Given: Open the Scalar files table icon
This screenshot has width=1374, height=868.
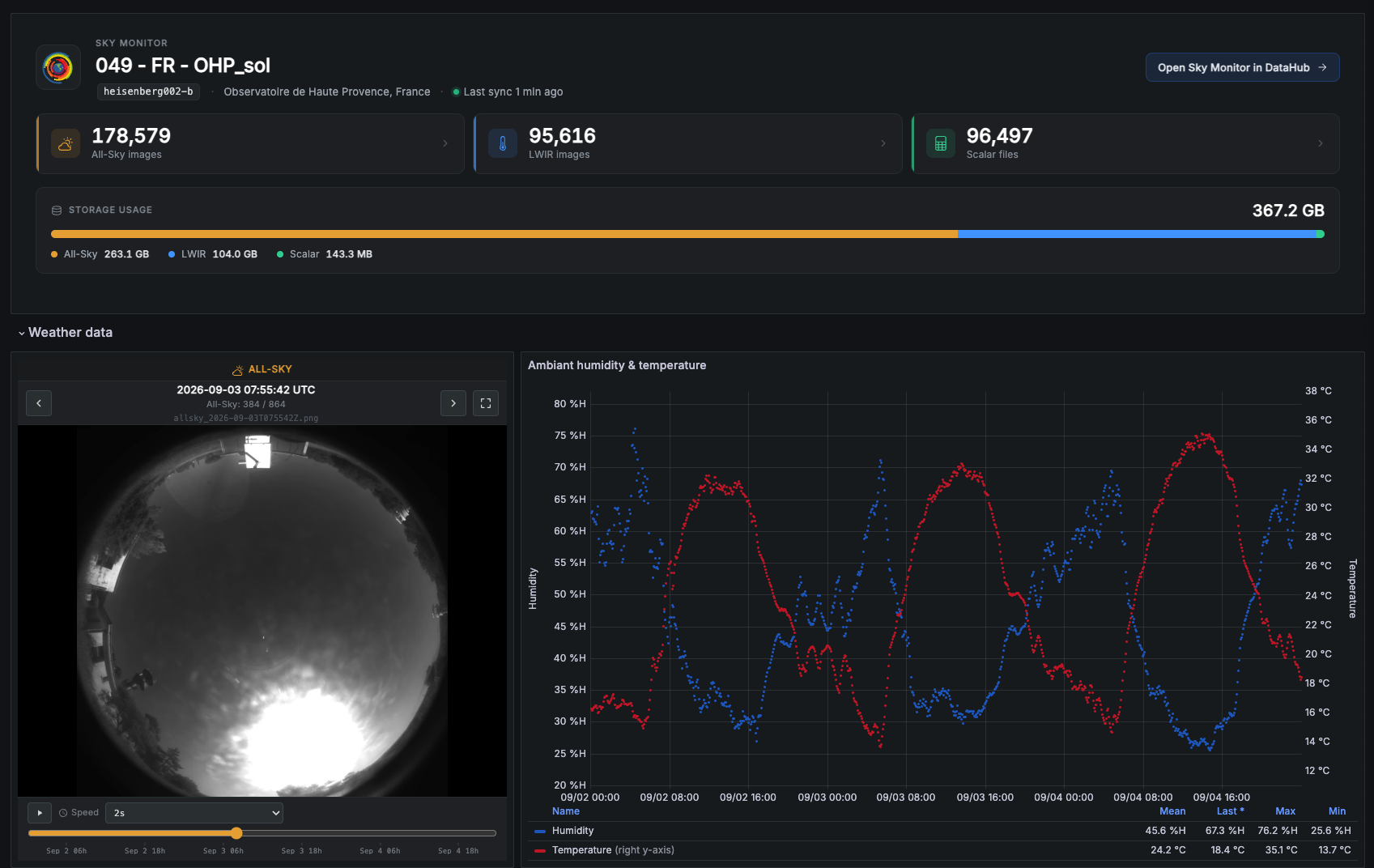Looking at the screenshot, I should pos(941,143).
